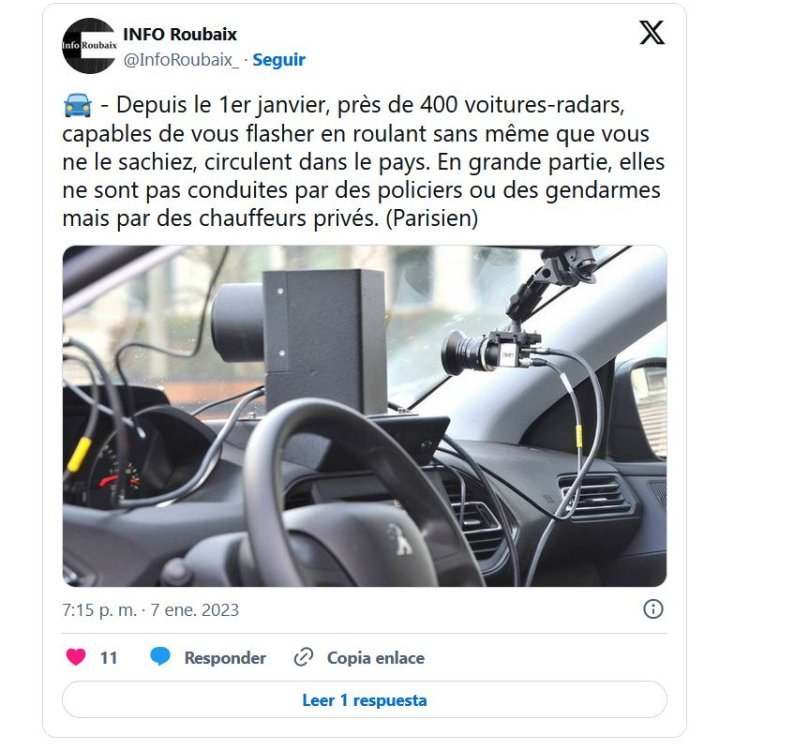Click the blue reply speech bubble icon
Viewport: 809px width, 750px height.
pyautogui.click(x=160, y=657)
